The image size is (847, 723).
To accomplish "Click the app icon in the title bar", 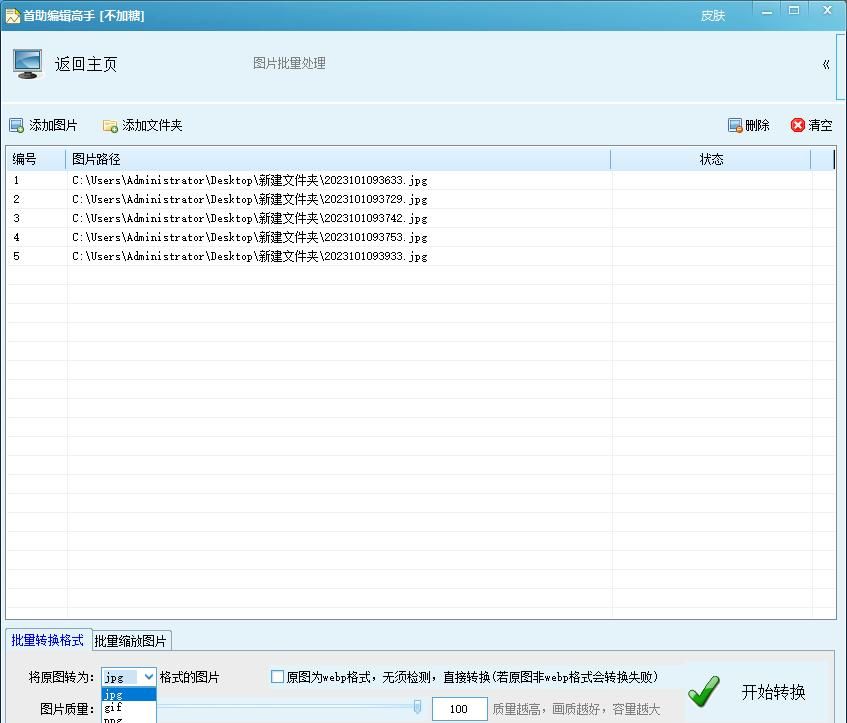I will point(12,16).
